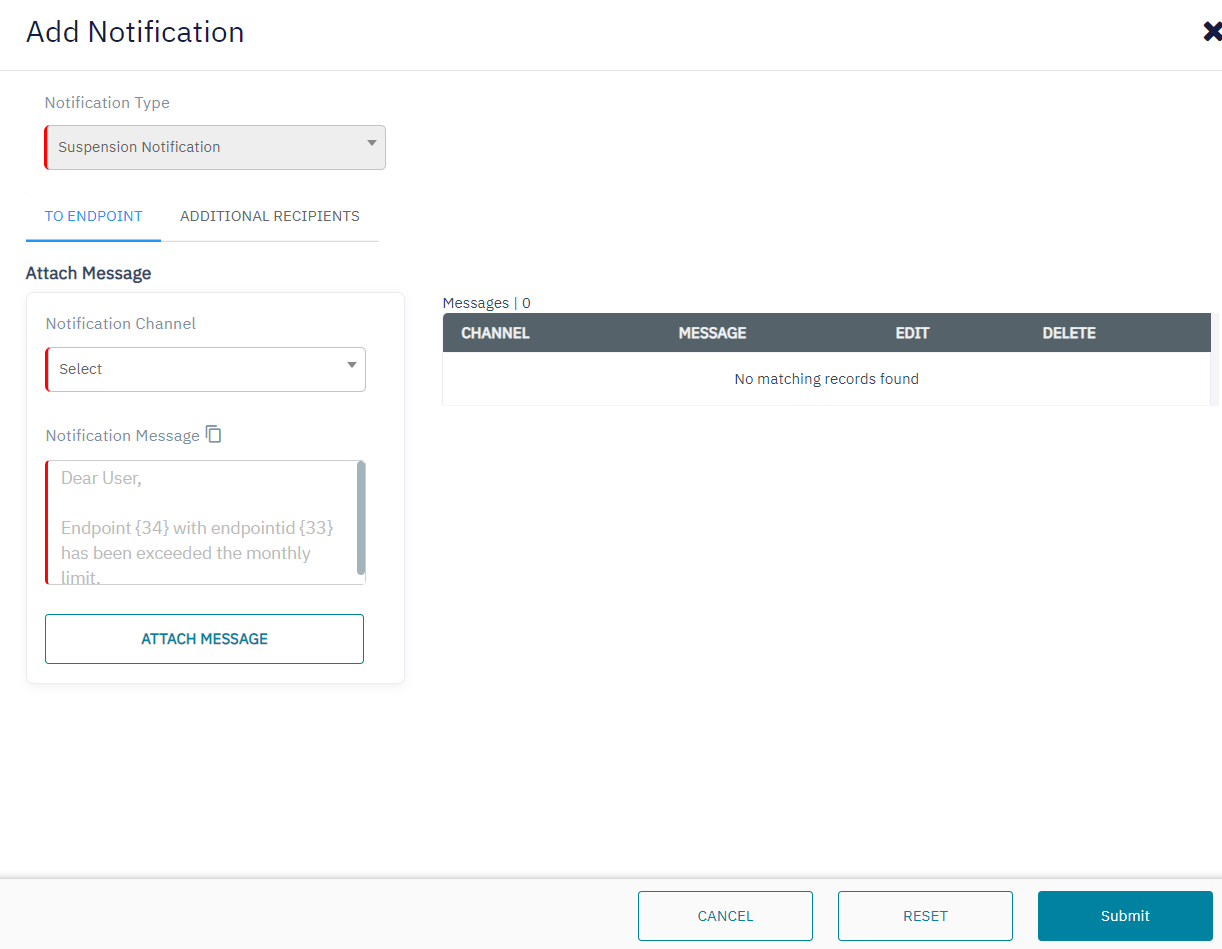The width and height of the screenshot is (1222, 949).
Task: Open the ADDITIONAL RECIPIENTS tab
Action: [269, 216]
